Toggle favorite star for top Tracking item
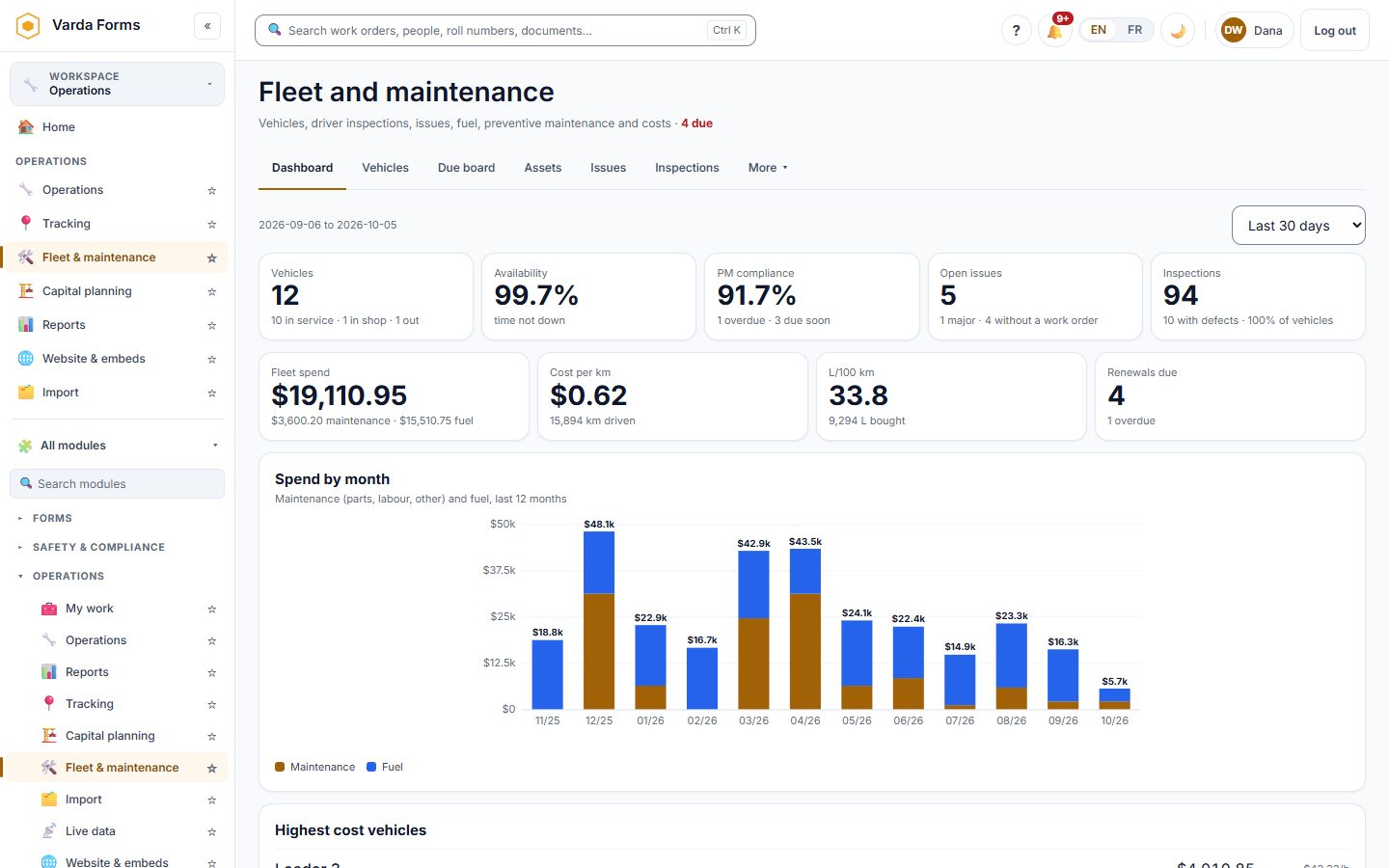Image resolution: width=1389 pixels, height=868 pixels. pyautogui.click(x=212, y=224)
